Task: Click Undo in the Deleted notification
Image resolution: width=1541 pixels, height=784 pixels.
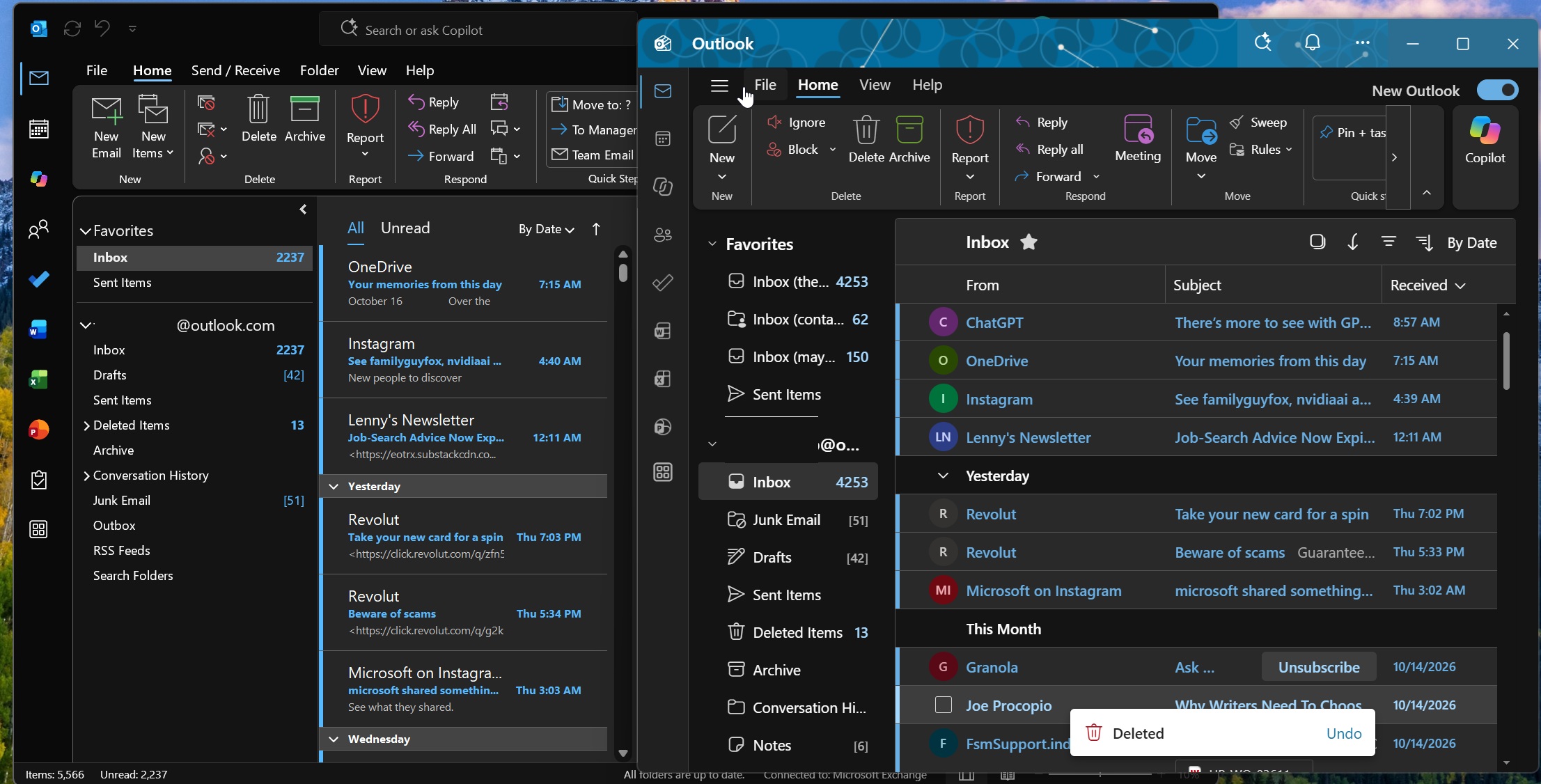Action: (1344, 733)
